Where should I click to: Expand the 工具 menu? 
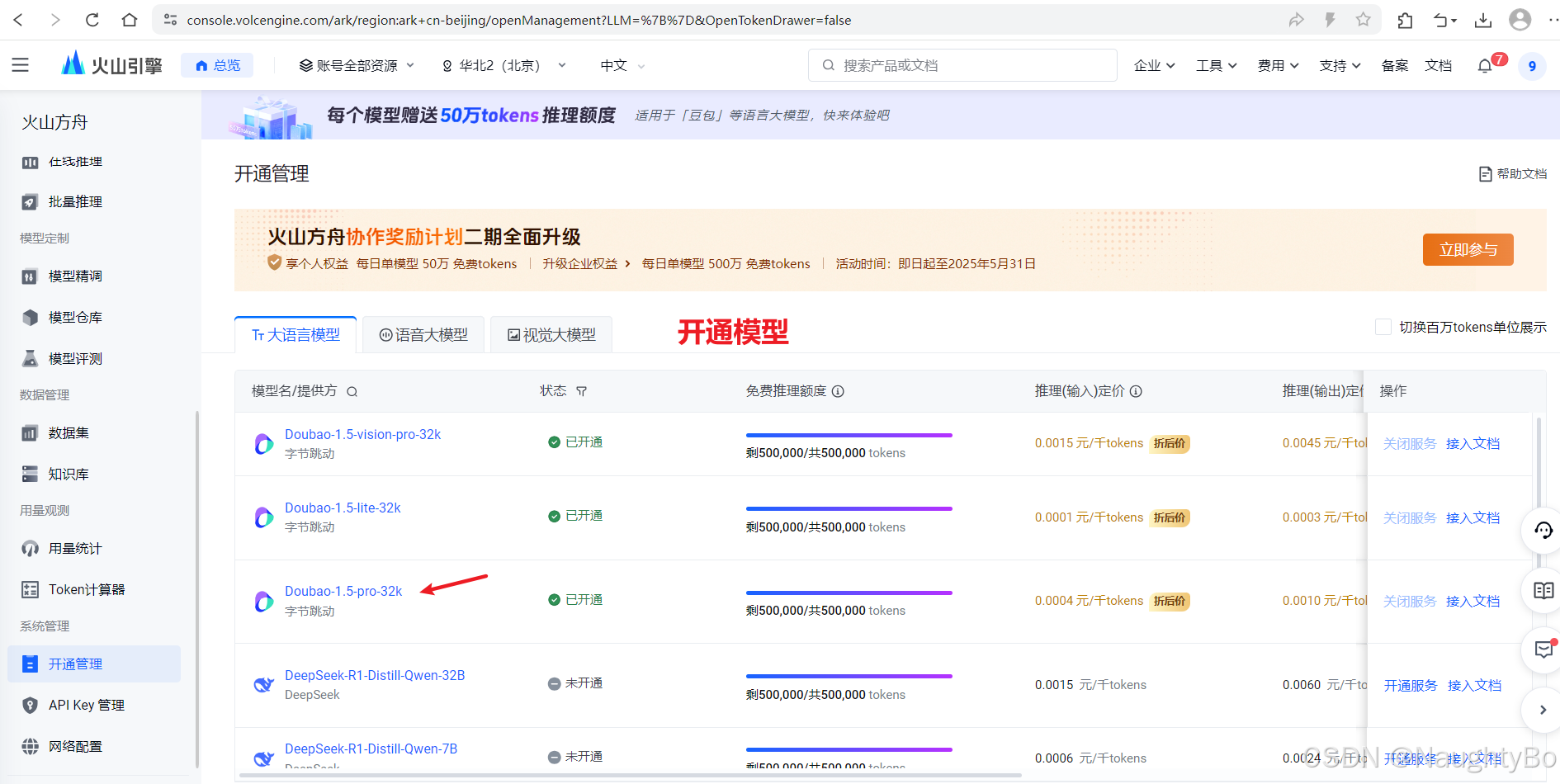point(1216,65)
